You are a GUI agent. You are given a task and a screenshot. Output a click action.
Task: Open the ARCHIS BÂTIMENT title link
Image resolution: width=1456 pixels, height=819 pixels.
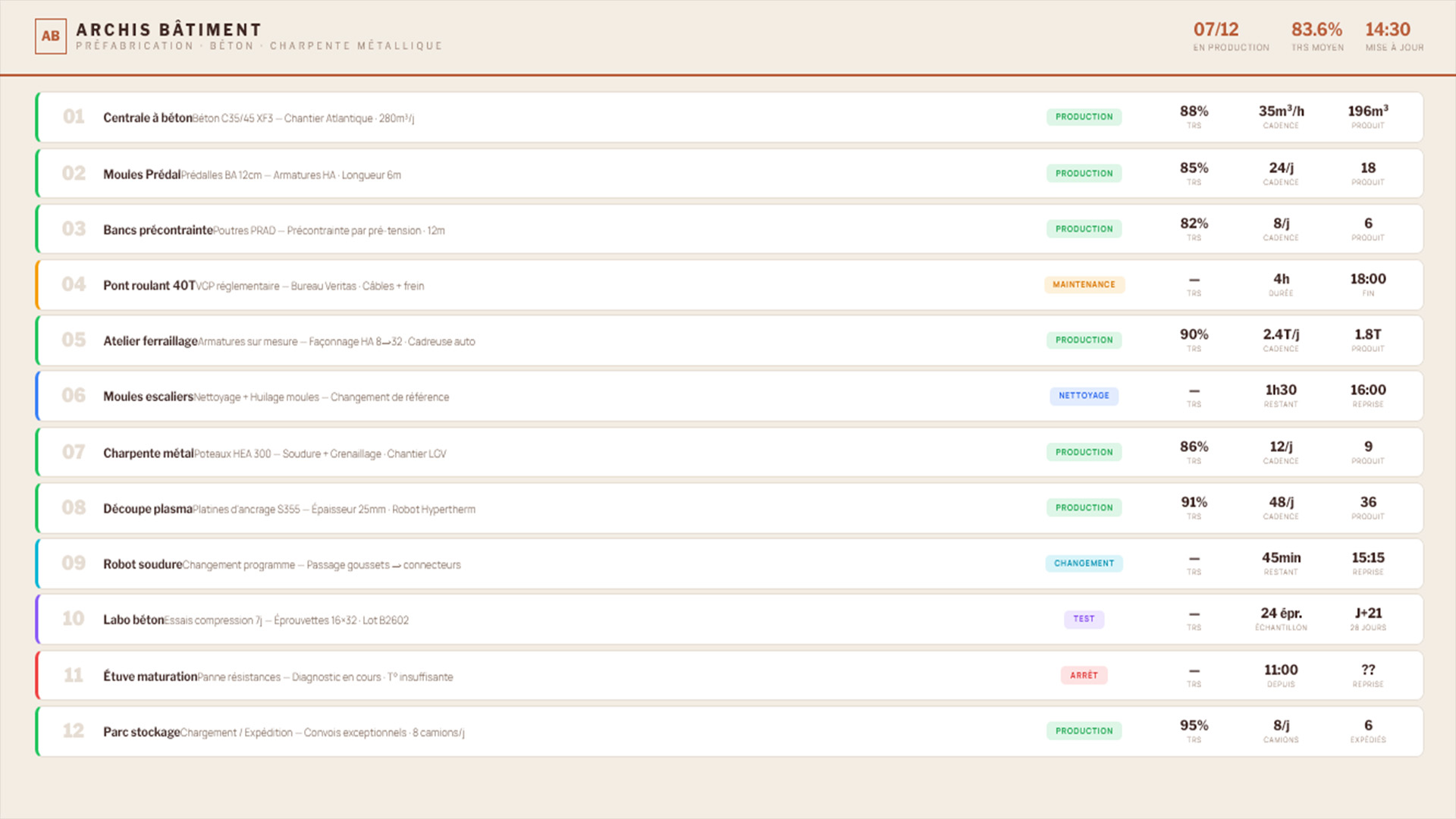[168, 29]
